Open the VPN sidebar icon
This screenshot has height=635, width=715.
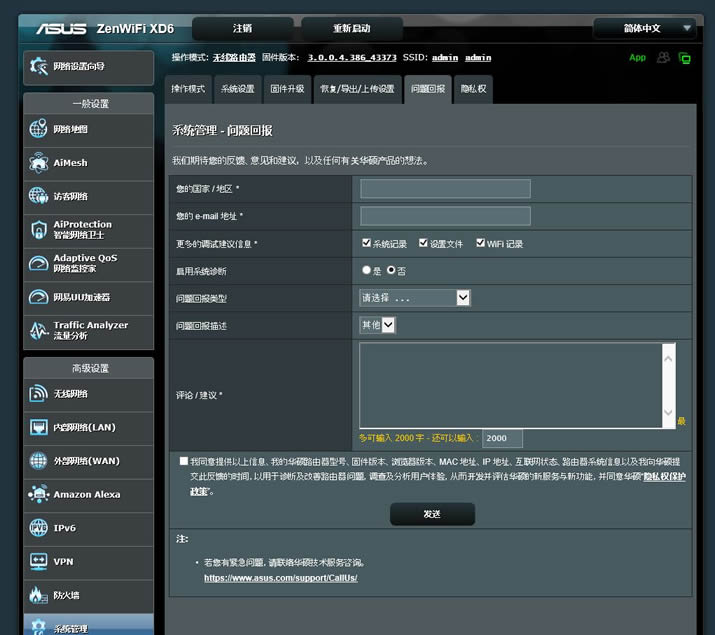click(38, 562)
